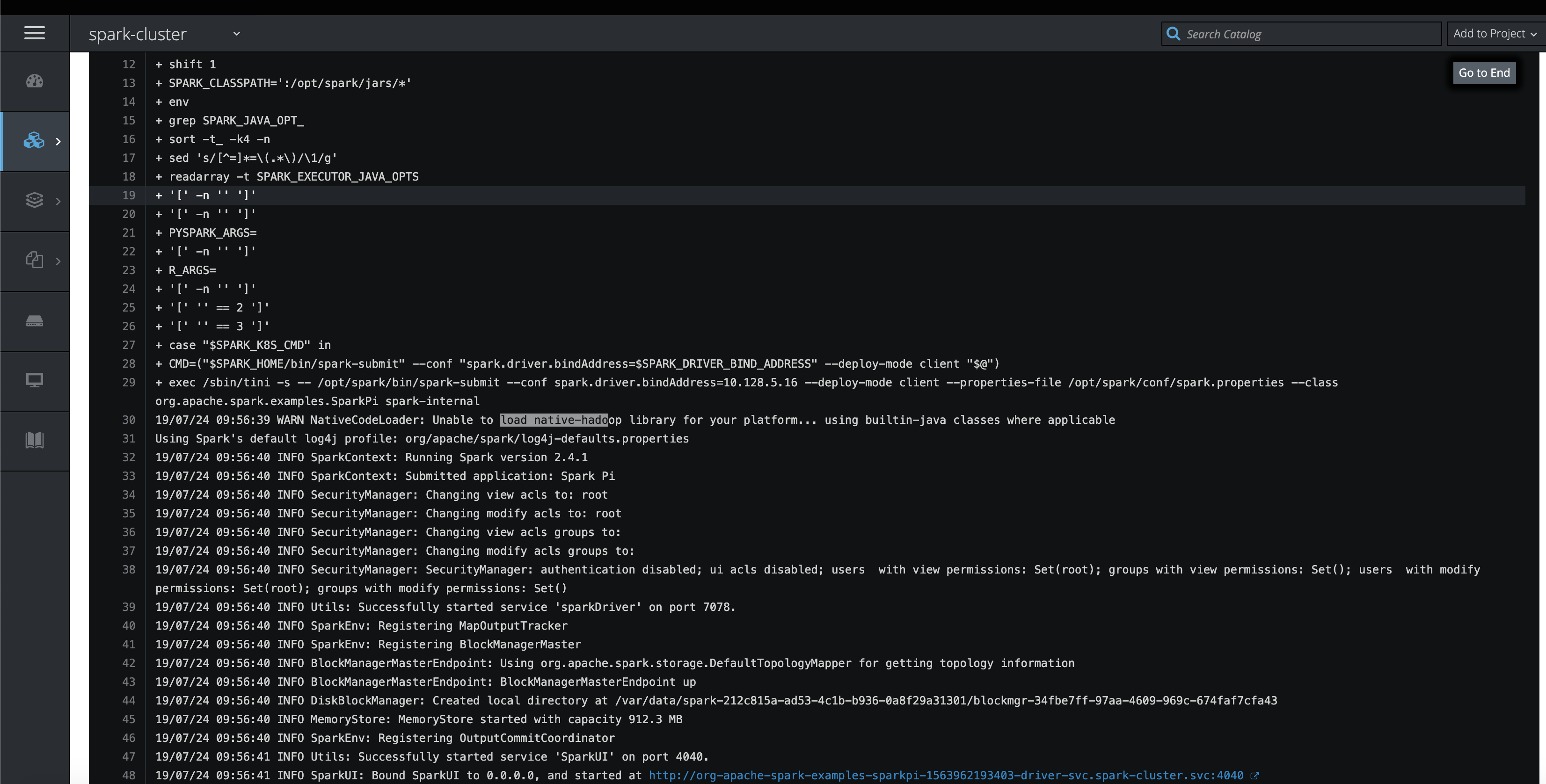1546x784 pixels.
Task: Select the monitor console icon in sidebar
Action: [34, 380]
